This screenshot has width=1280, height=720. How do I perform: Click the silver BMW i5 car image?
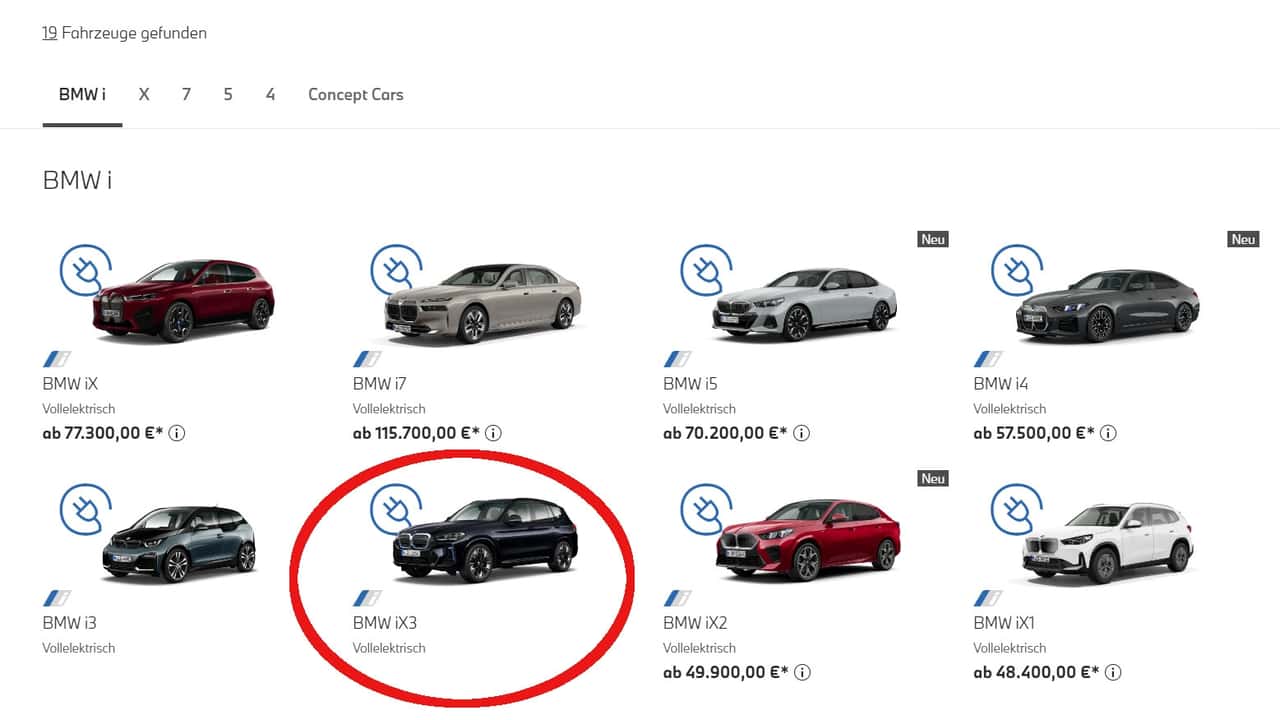[x=805, y=304]
